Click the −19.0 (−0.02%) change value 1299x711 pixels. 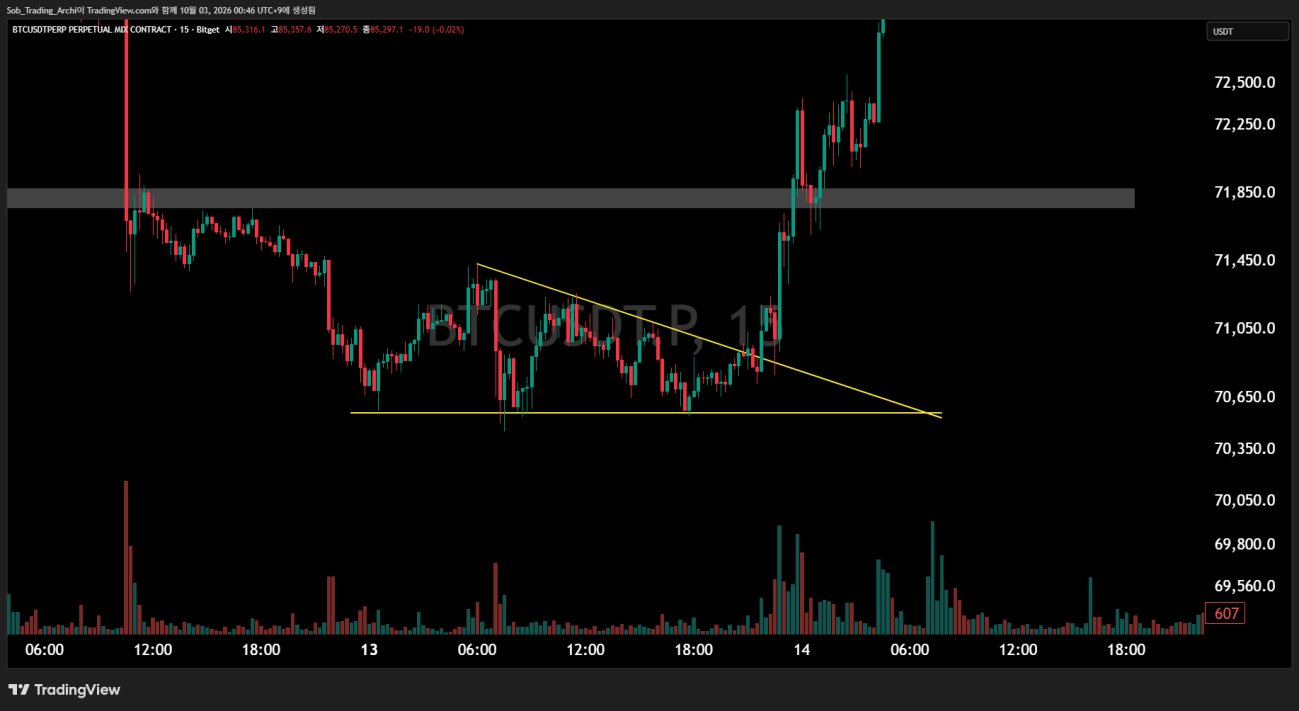click(436, 30)
